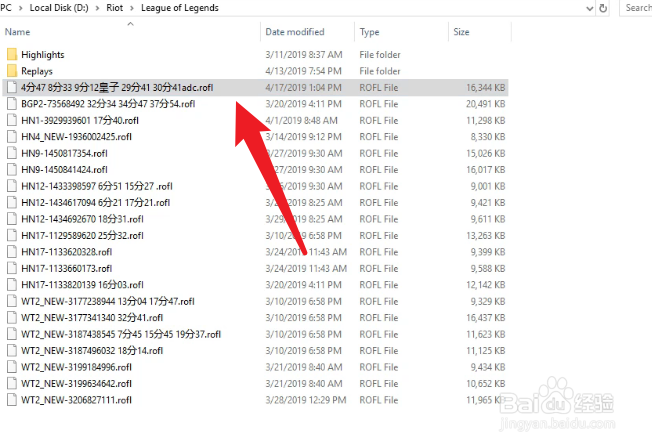Click file icon of HN17-1133660173.rofl
The height and width of the screenshot is (446, 652).
coord(12,269)
